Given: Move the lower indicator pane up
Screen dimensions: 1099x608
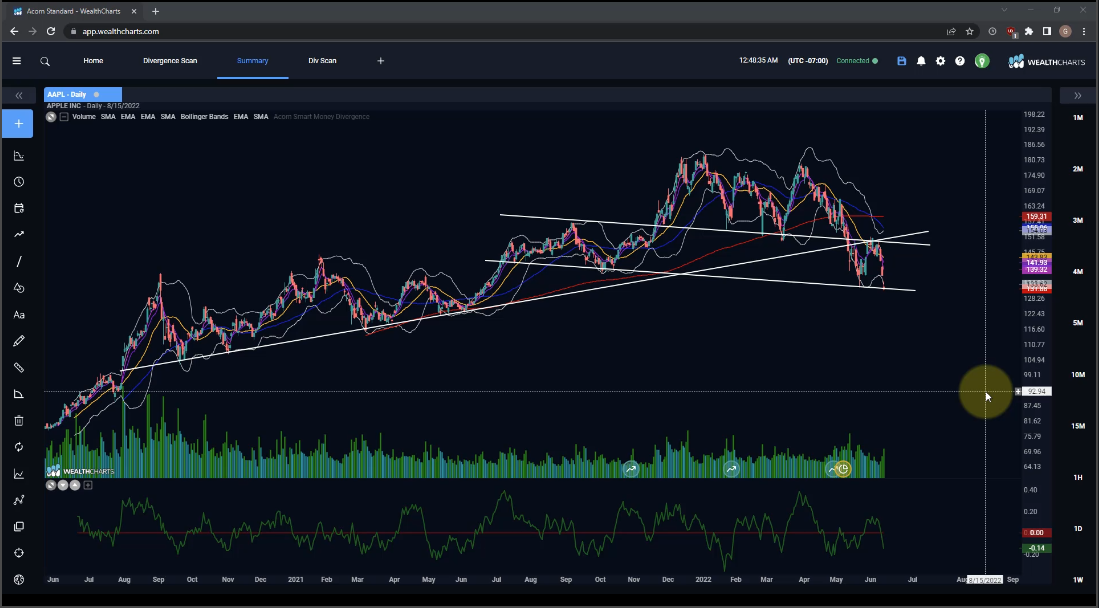Looking at the screenshot, I should coord(76,485).
